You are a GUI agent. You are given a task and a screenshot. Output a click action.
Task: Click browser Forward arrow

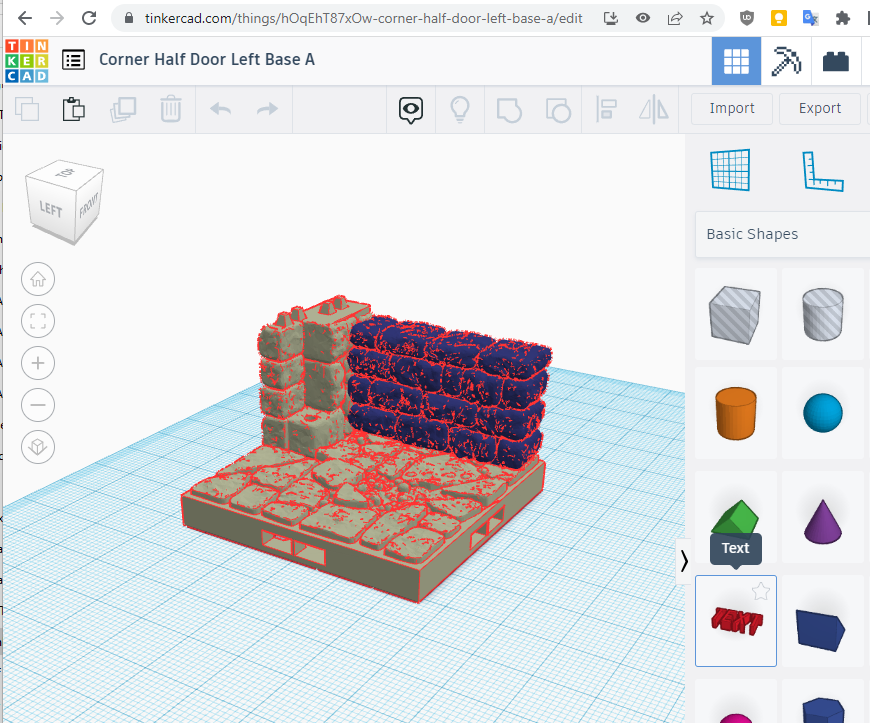point(57,18)
